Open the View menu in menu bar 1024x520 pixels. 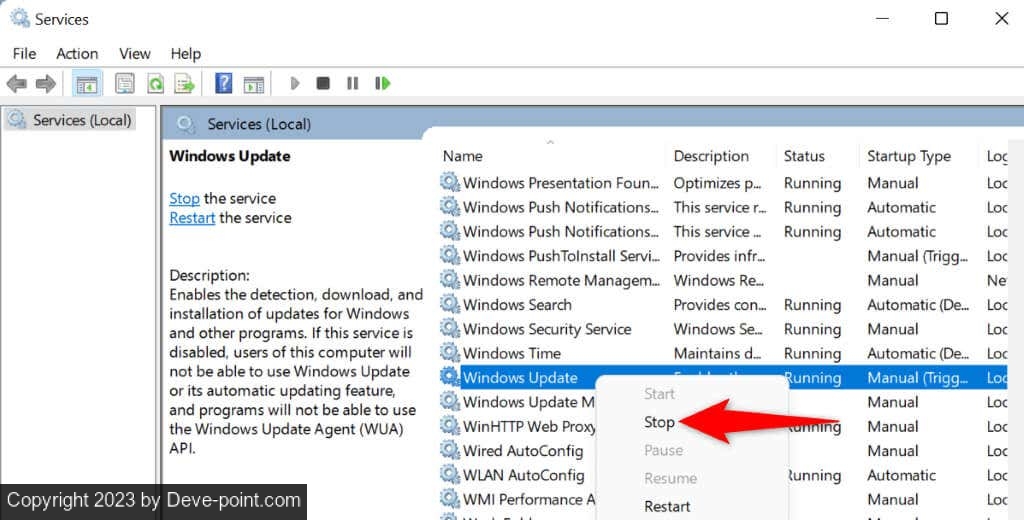point(134,53)
